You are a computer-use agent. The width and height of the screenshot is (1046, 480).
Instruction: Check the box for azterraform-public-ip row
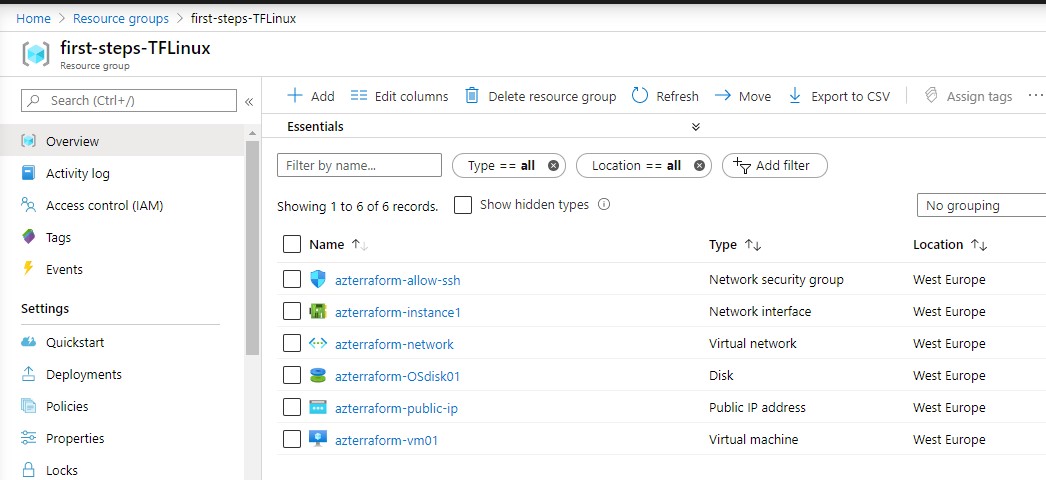(292, 408)
